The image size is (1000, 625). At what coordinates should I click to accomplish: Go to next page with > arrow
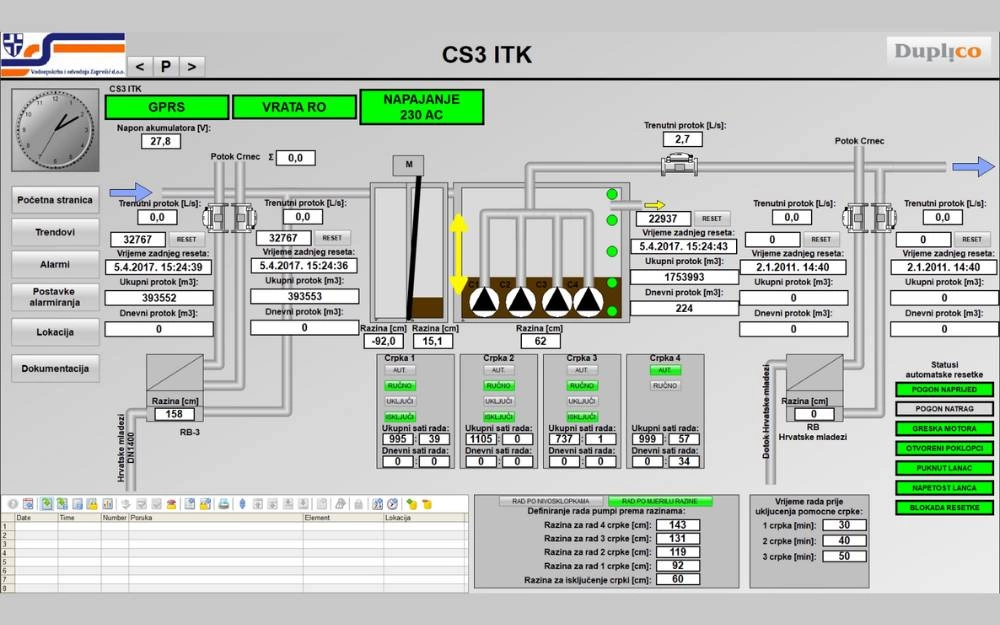[190, 66]
